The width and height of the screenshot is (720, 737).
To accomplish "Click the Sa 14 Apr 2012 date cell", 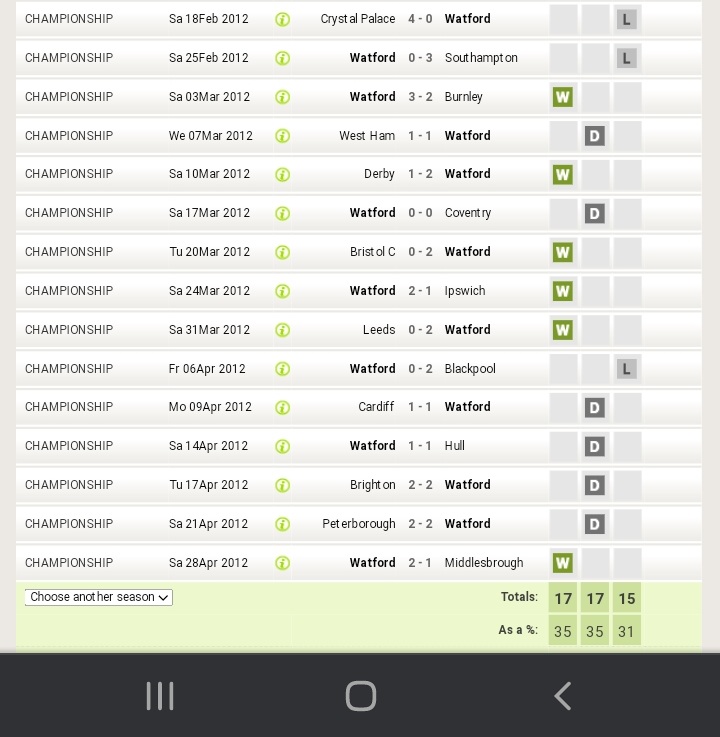I will tap(208, 446).
